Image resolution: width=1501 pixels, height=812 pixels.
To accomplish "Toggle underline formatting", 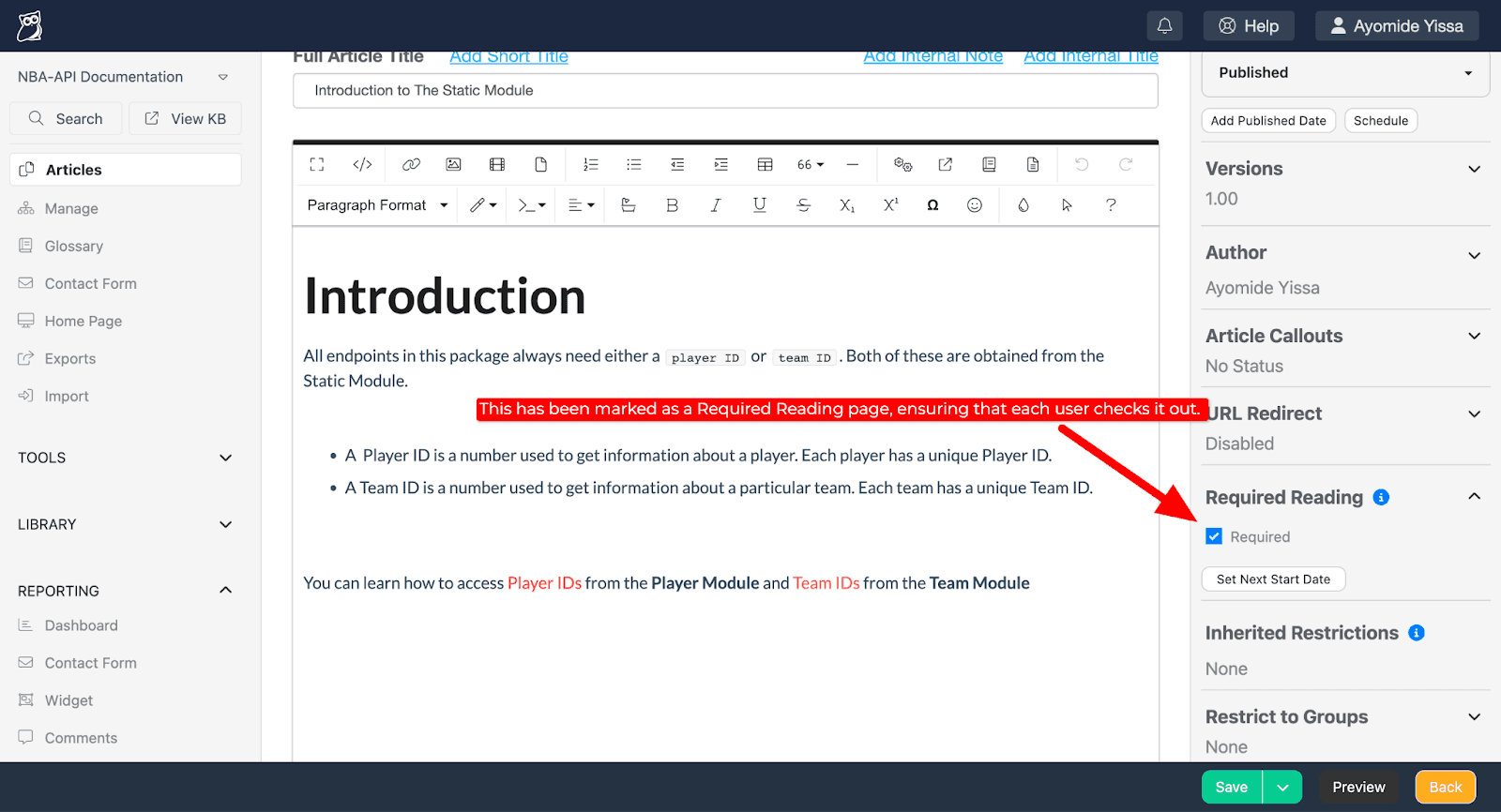I will tap(760, 205).
